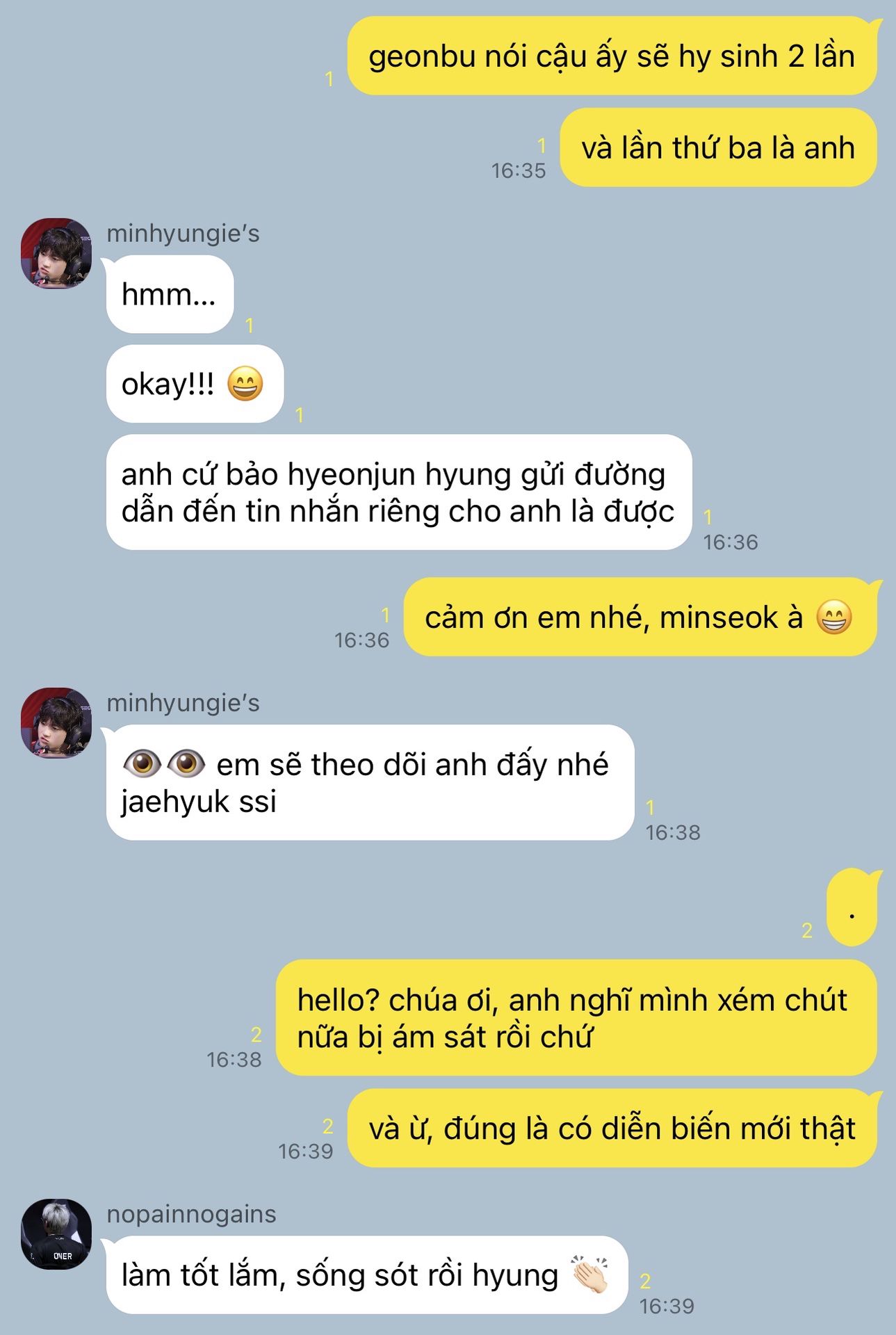
Task: Select the 'geonbu nói cậu ấy' yellow bubble
Action: (612, 56)
